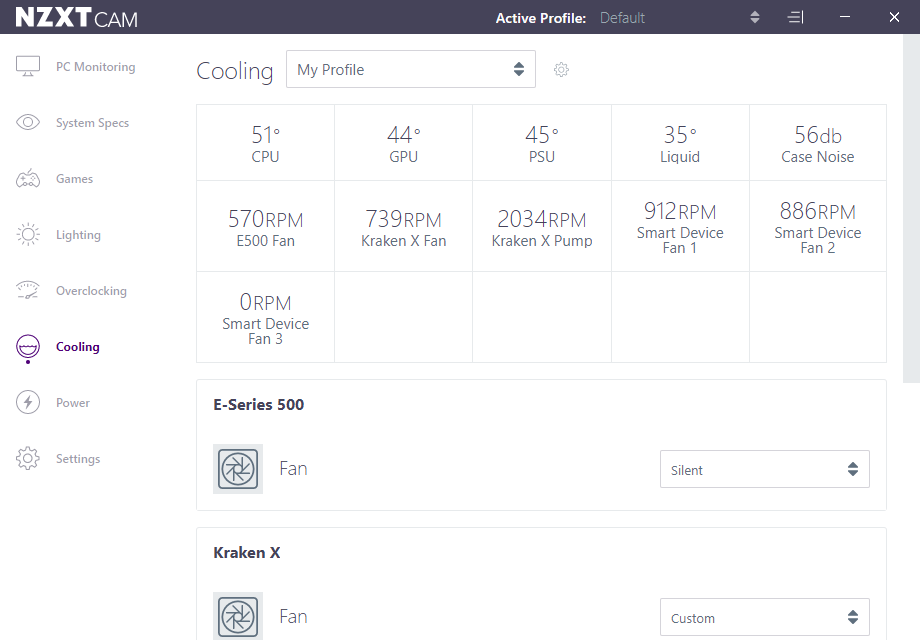Click the Power lightning bolt icon
Screen dimensions: 920x640
[28, 403]
